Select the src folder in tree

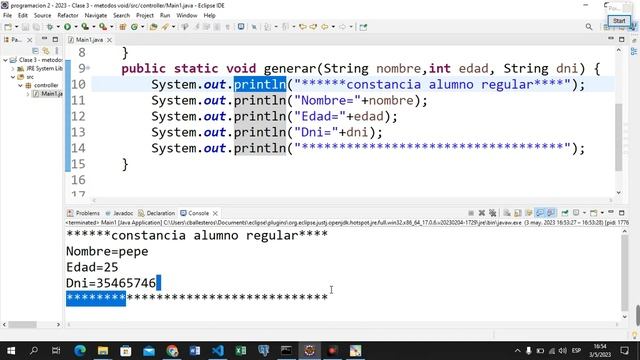click(x=26, y=77)
